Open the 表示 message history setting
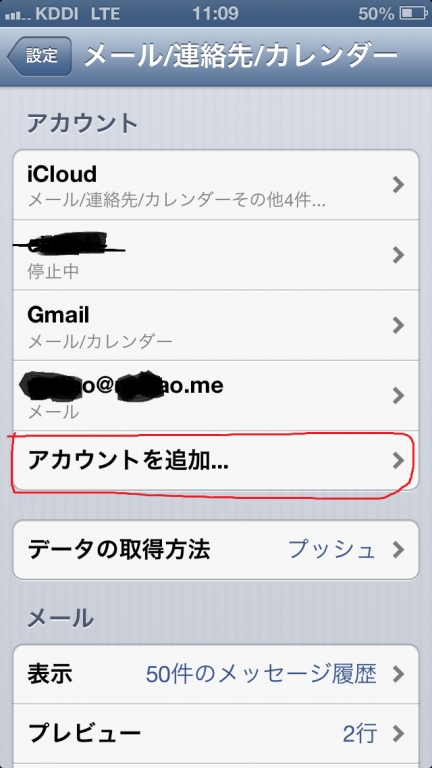The image size is (432, 768). tap(216, 674)
